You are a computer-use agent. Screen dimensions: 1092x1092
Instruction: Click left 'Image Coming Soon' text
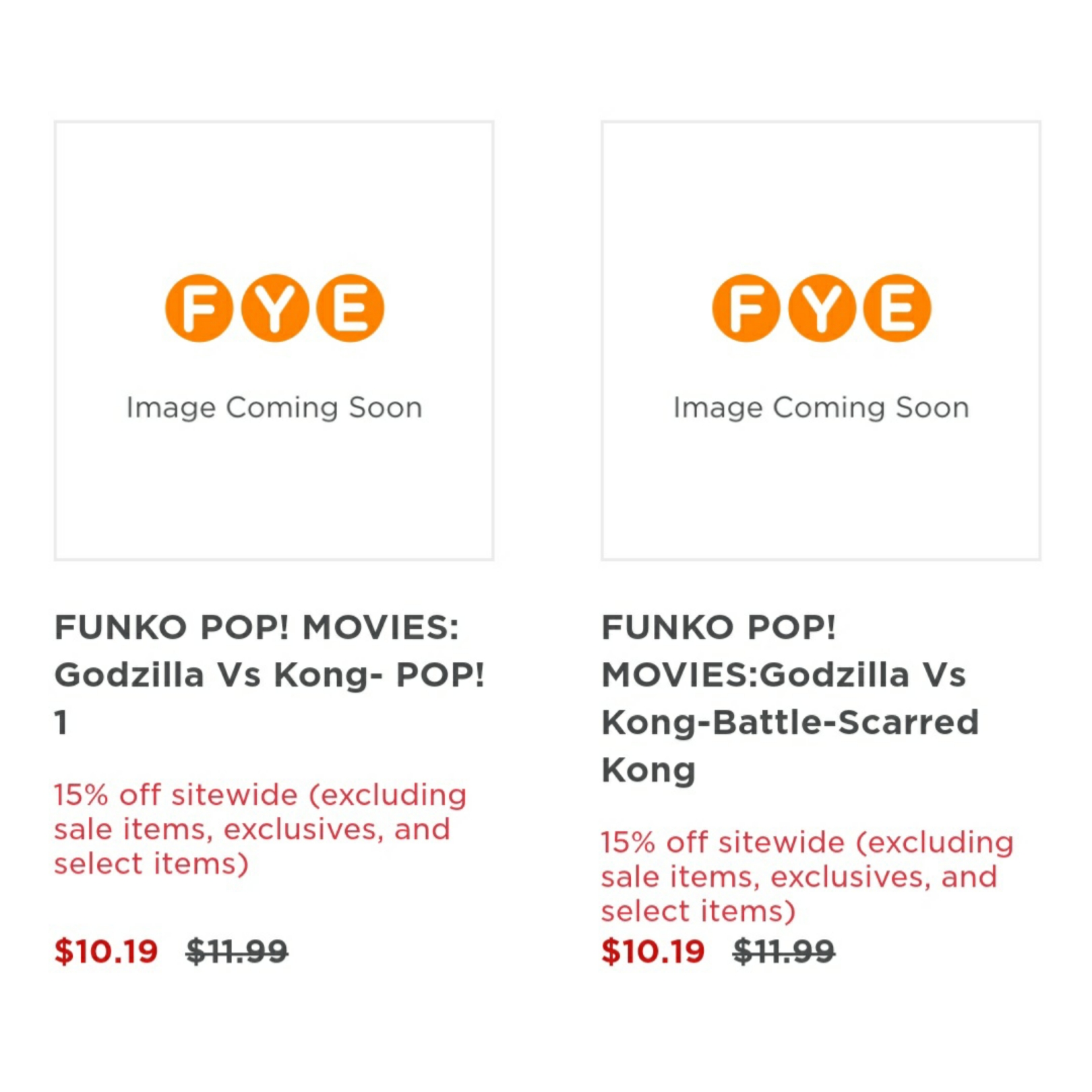274,408
